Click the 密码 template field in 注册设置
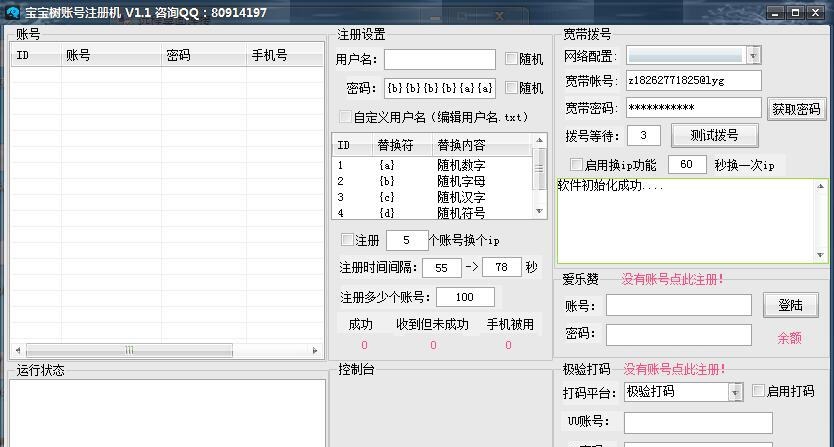The height and width of the screenshot is (447, 834). 440,88
